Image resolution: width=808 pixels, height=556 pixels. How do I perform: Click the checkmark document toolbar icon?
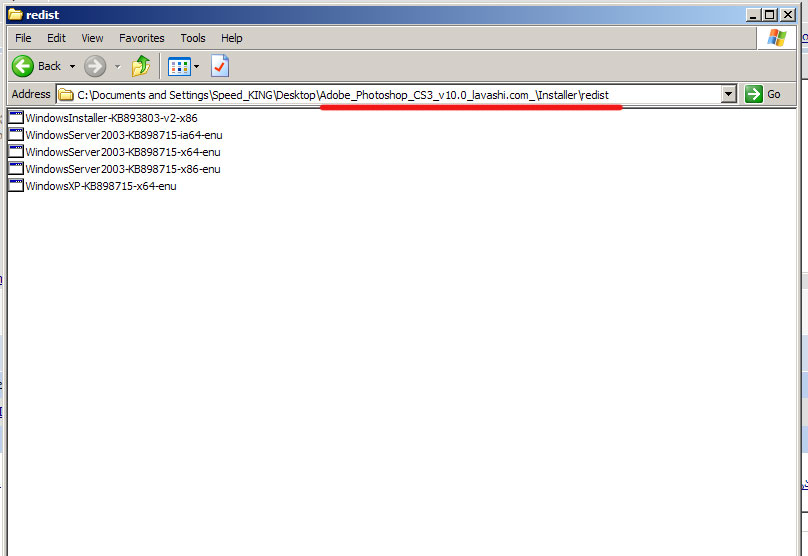coord(220,66)
